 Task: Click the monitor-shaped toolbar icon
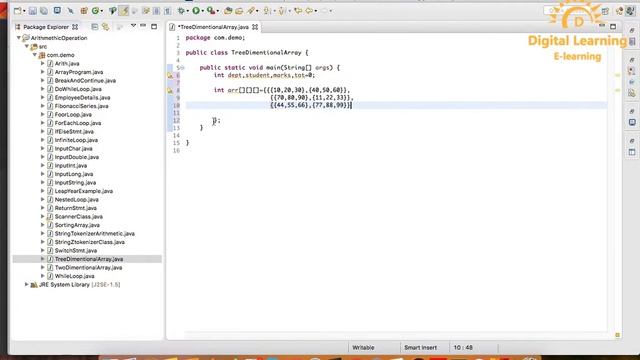coord(57,11)
